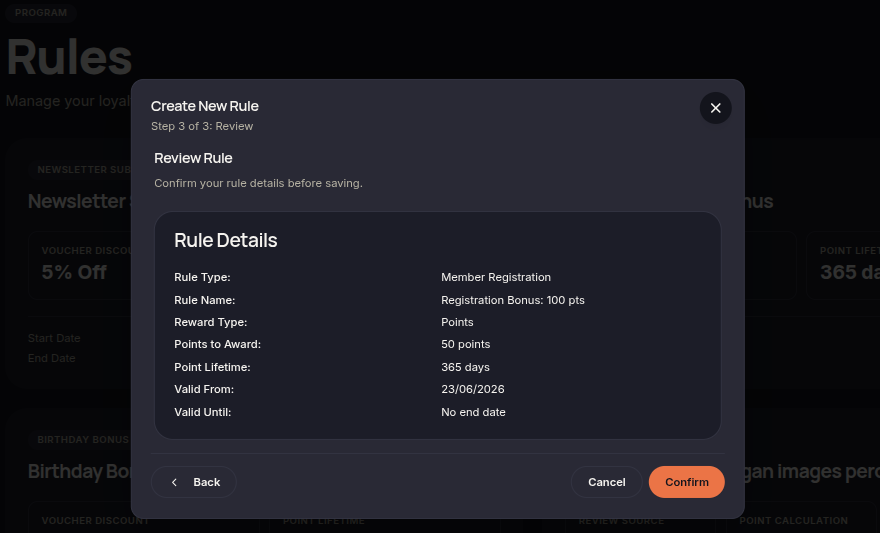Click the Confirm button

point(686,482)
